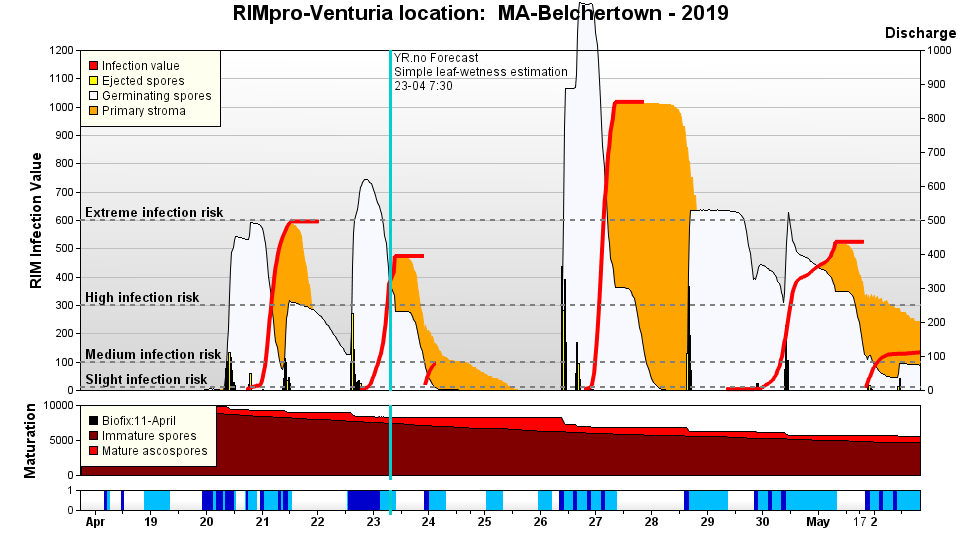The height and width of the screenshot is (535, 960).
Task: Click date axis label 24
Action: click(429, 522)
